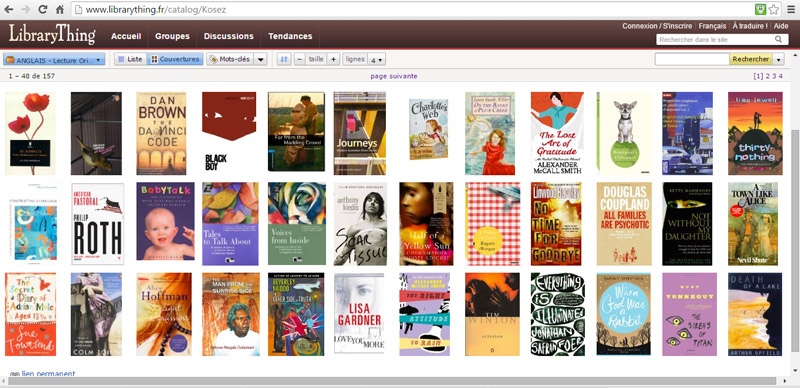Open Everything Is Illuminated cover
This screenshot has height=388, width=800.
558,314
